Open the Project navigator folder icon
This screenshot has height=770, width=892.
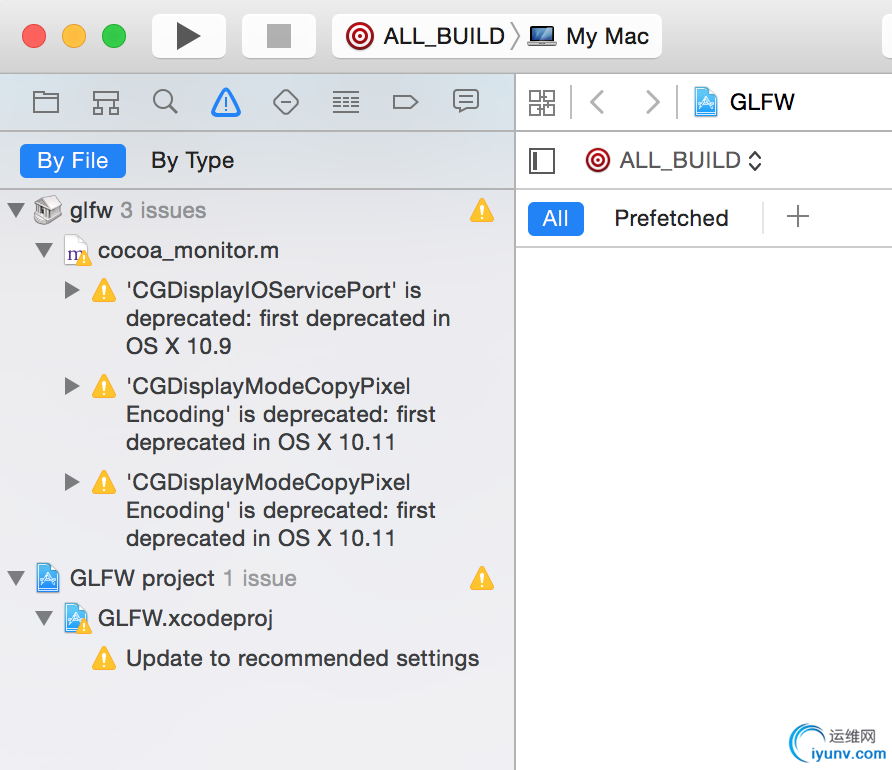(x=46, y=101)
